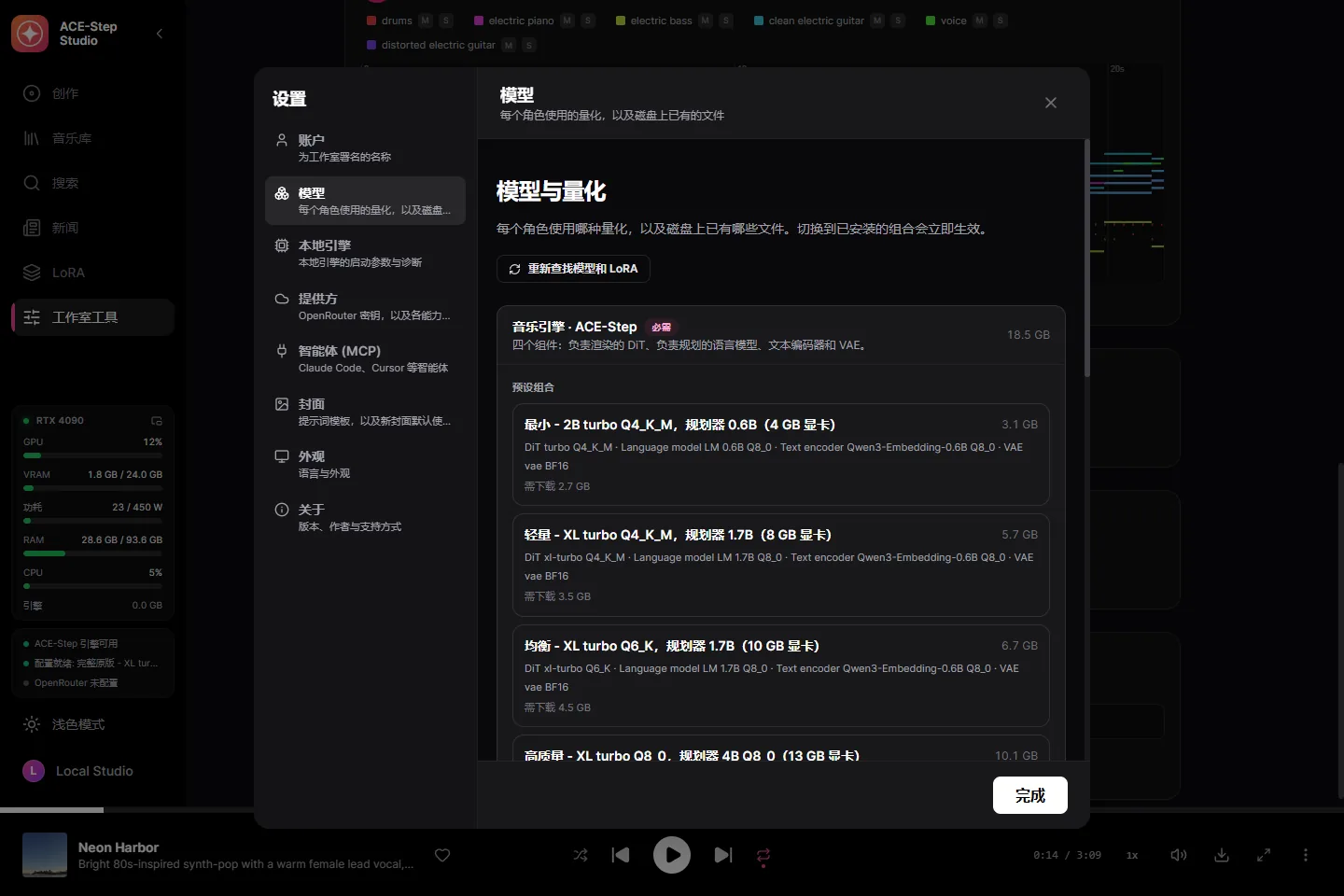This screenshot has width=1344, height=896.
Task: Solo the drums track with S
Action: coord(446,21)
